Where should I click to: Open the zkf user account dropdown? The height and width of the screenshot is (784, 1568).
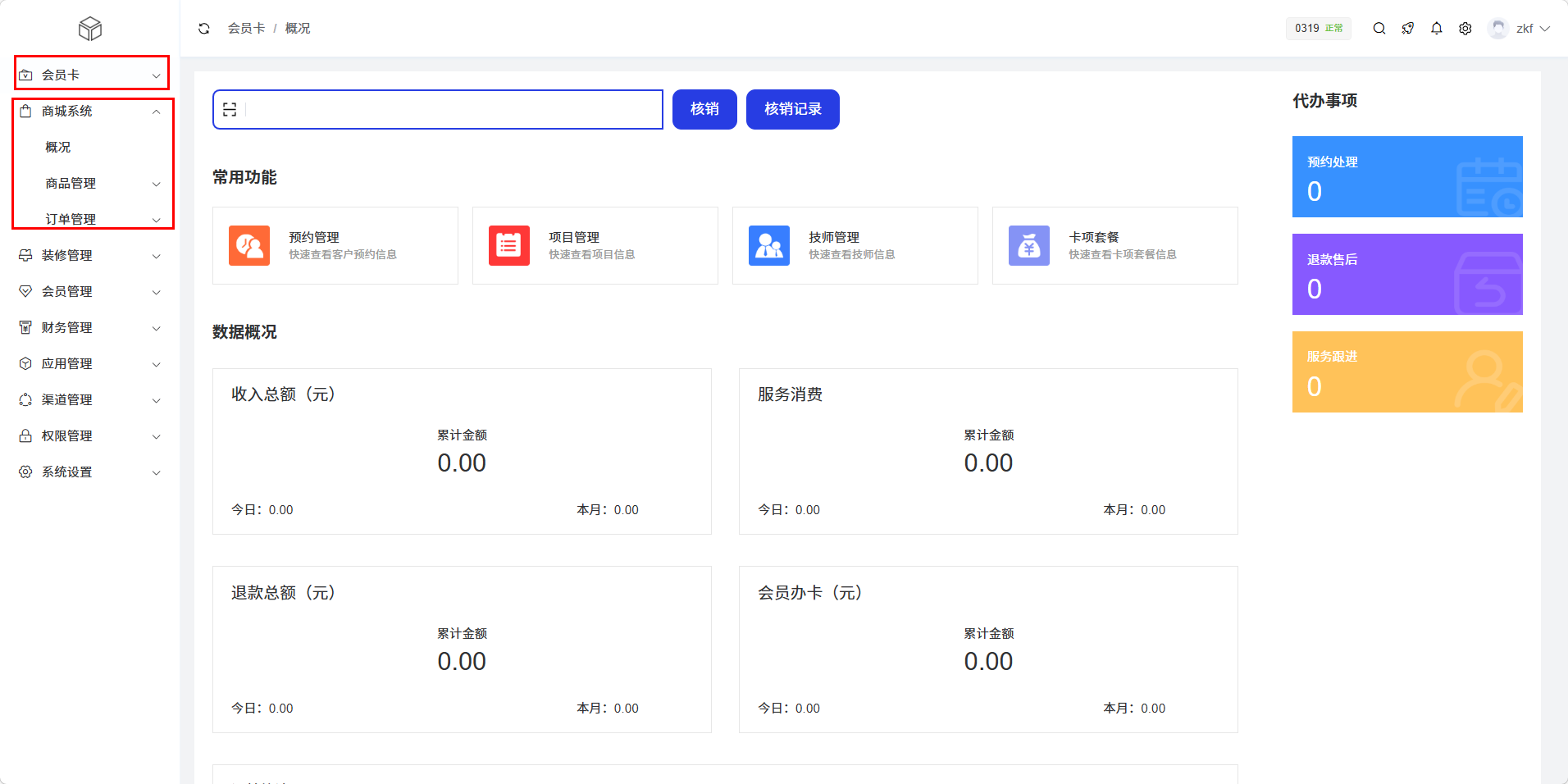pyautogui.click(x=1520, y=29)
